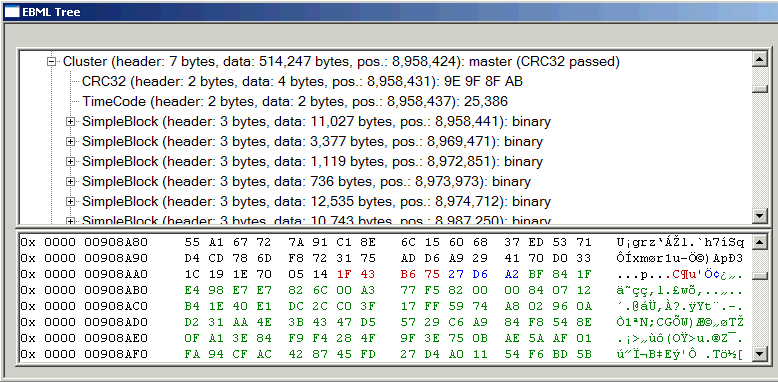Expand SimpleBlock with data 3,377 bytes

pos(70,141)
